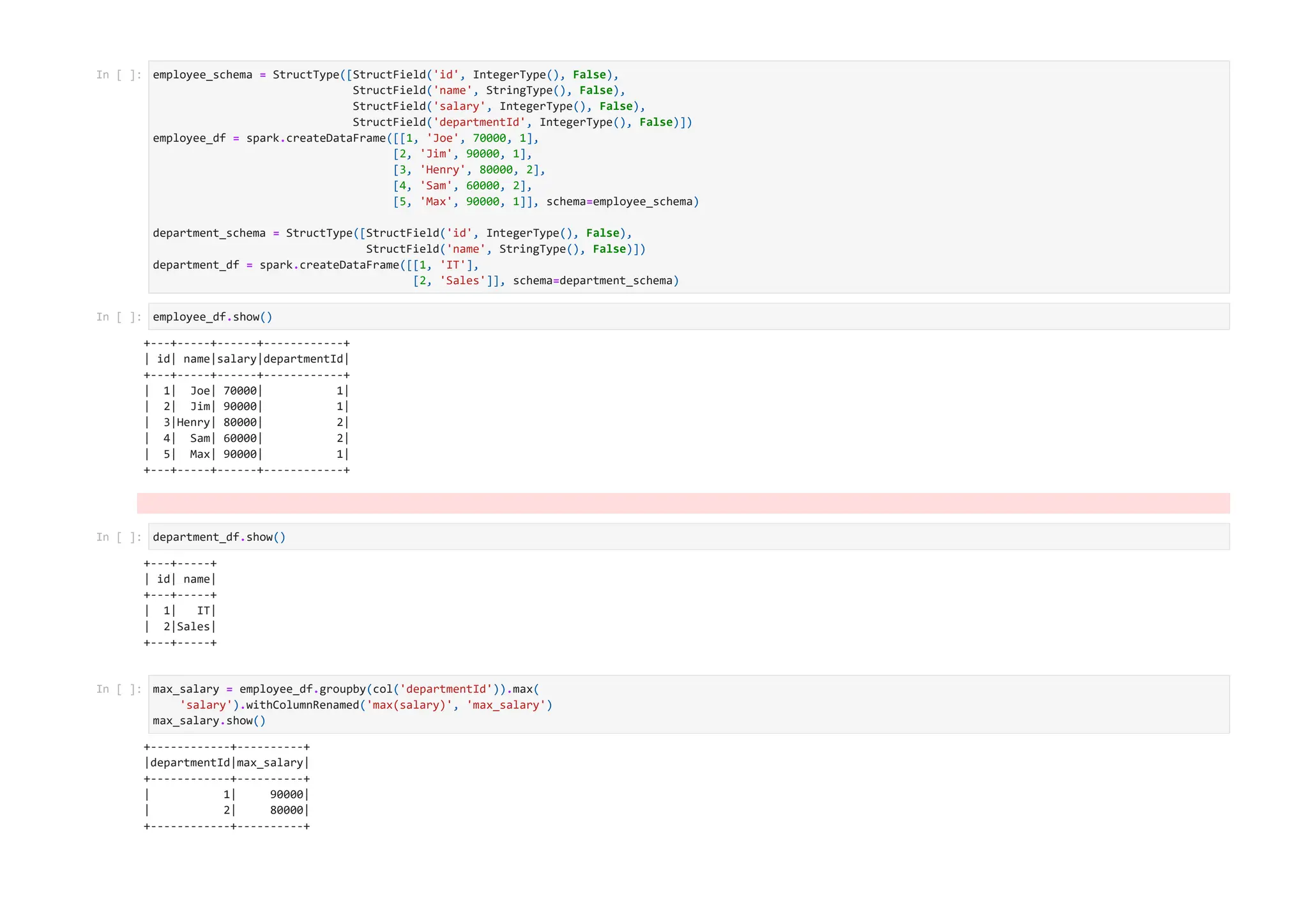Click 'schema=department_schema' in the first cell
The height and width of the screenshot is (924, 1308).
pyautogui.click(x=593, y=281)
